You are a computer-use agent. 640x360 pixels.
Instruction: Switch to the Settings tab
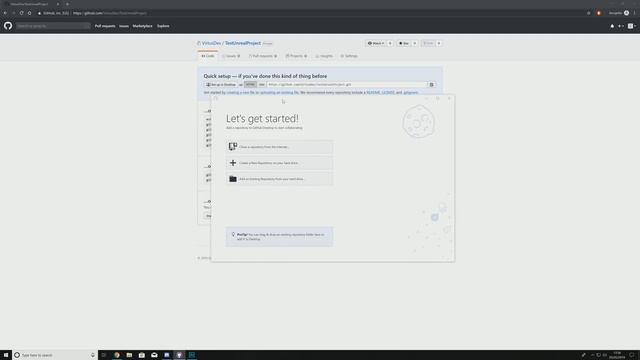click(x=349, y=56)
